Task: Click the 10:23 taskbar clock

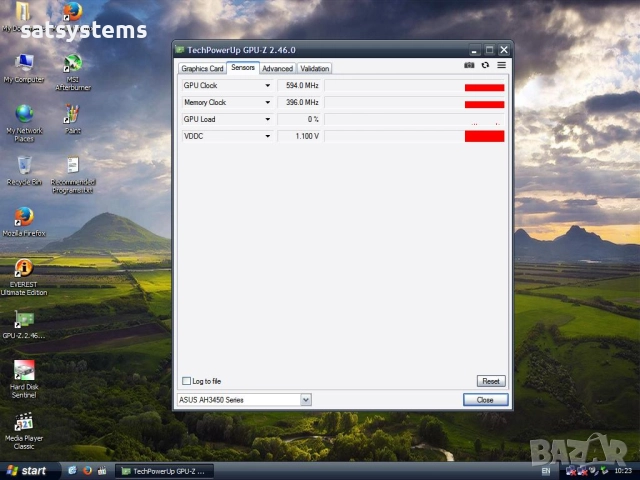Action: click(x=623, y=471)
